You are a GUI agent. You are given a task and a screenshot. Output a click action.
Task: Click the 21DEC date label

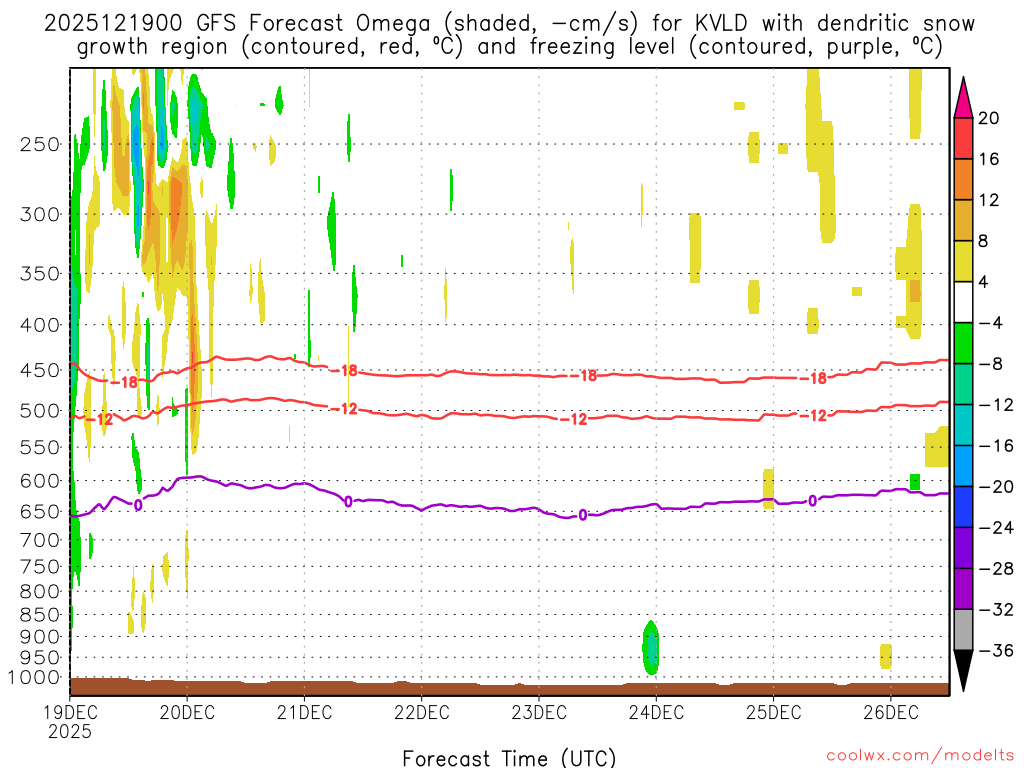point(304,712)
